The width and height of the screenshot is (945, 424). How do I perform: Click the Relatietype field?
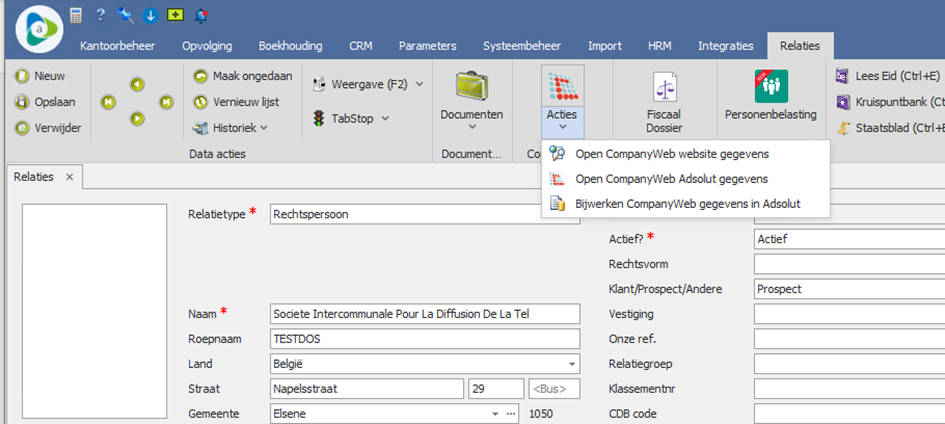(425, 214)
